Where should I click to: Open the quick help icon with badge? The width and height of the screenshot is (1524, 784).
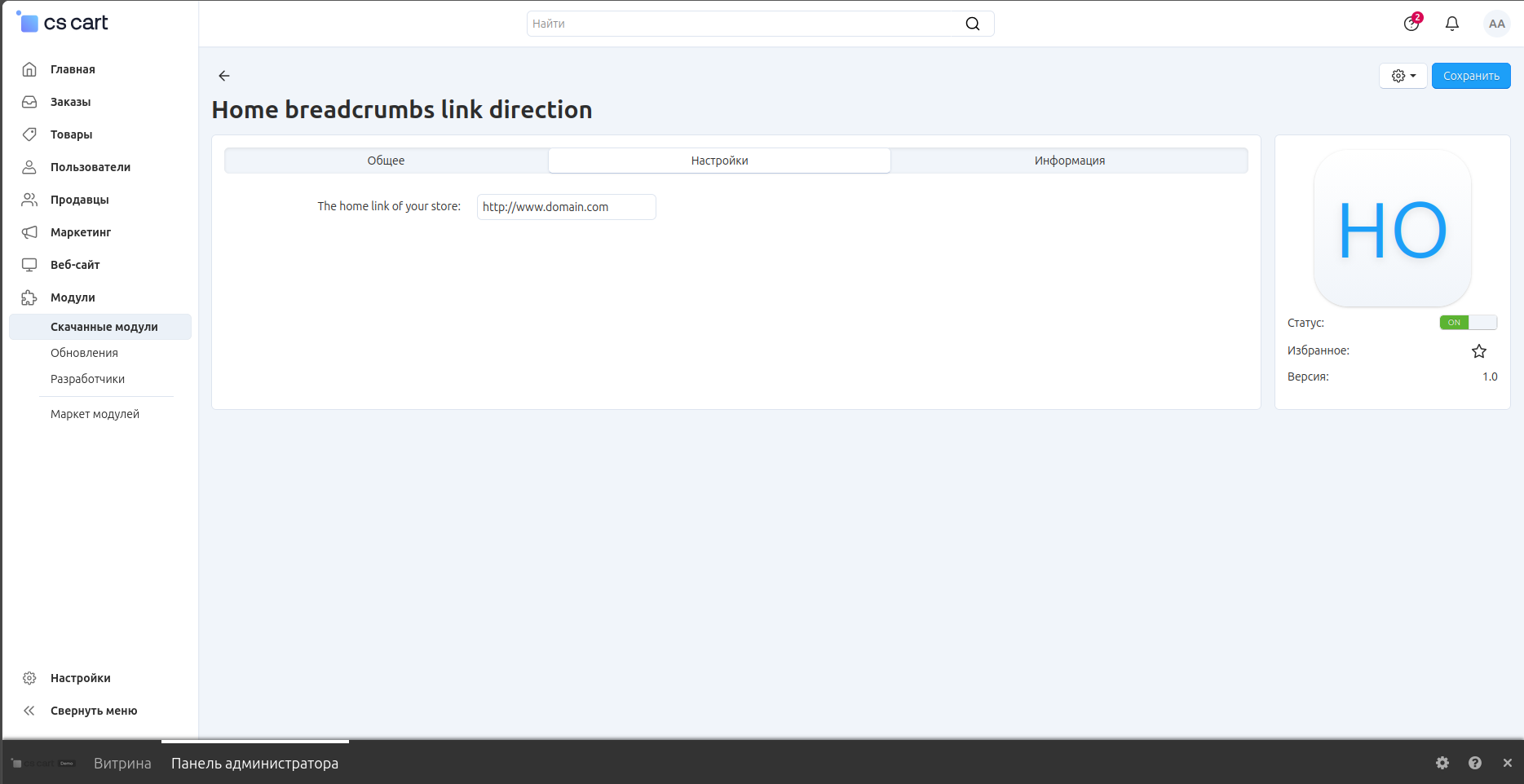(x=1411, y=24)
